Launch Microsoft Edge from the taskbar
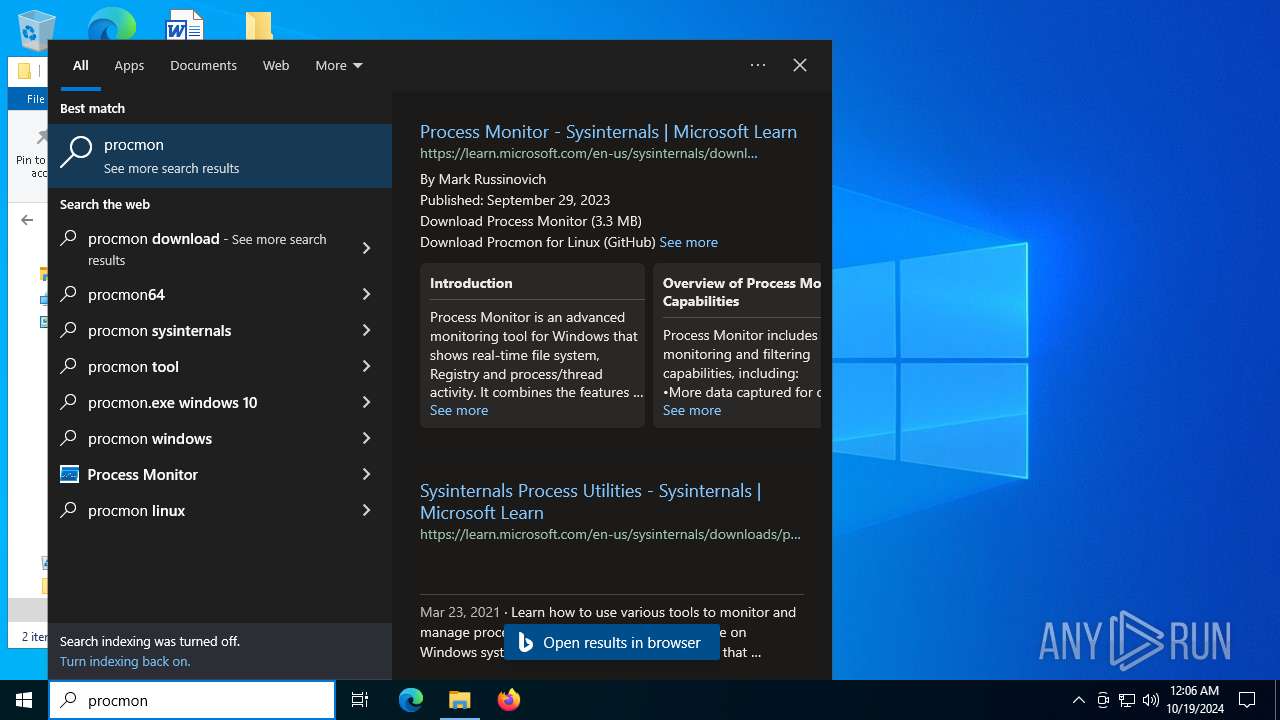Image resolution: width=1280 pixels, height=720 pixels. pos(411,700)
